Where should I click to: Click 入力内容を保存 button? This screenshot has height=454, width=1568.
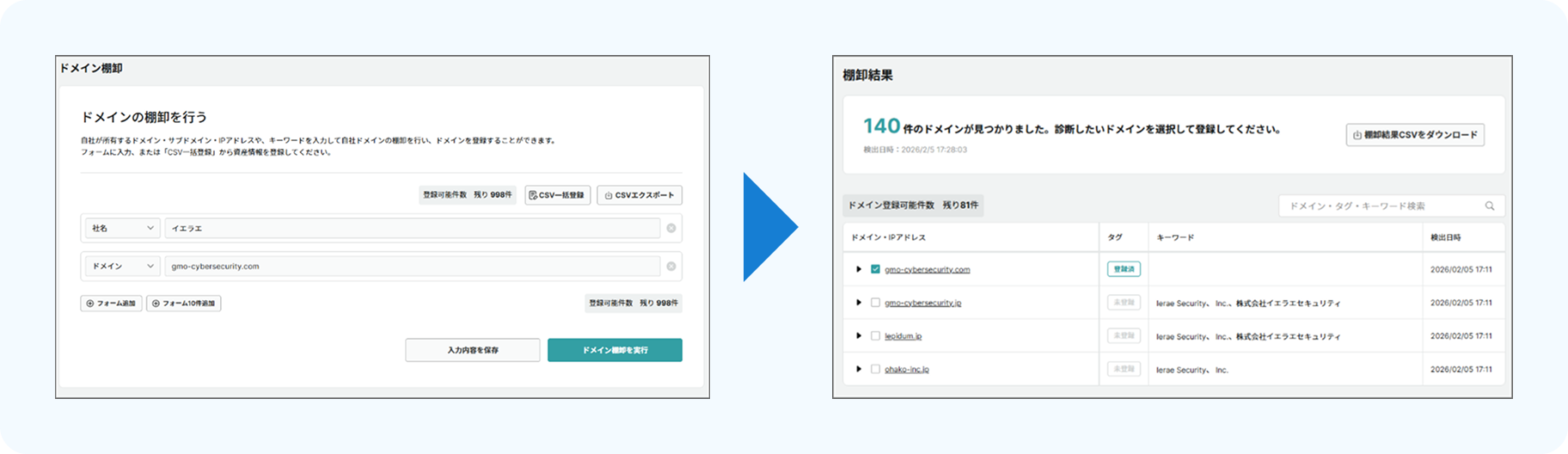(x=473, y=350)
